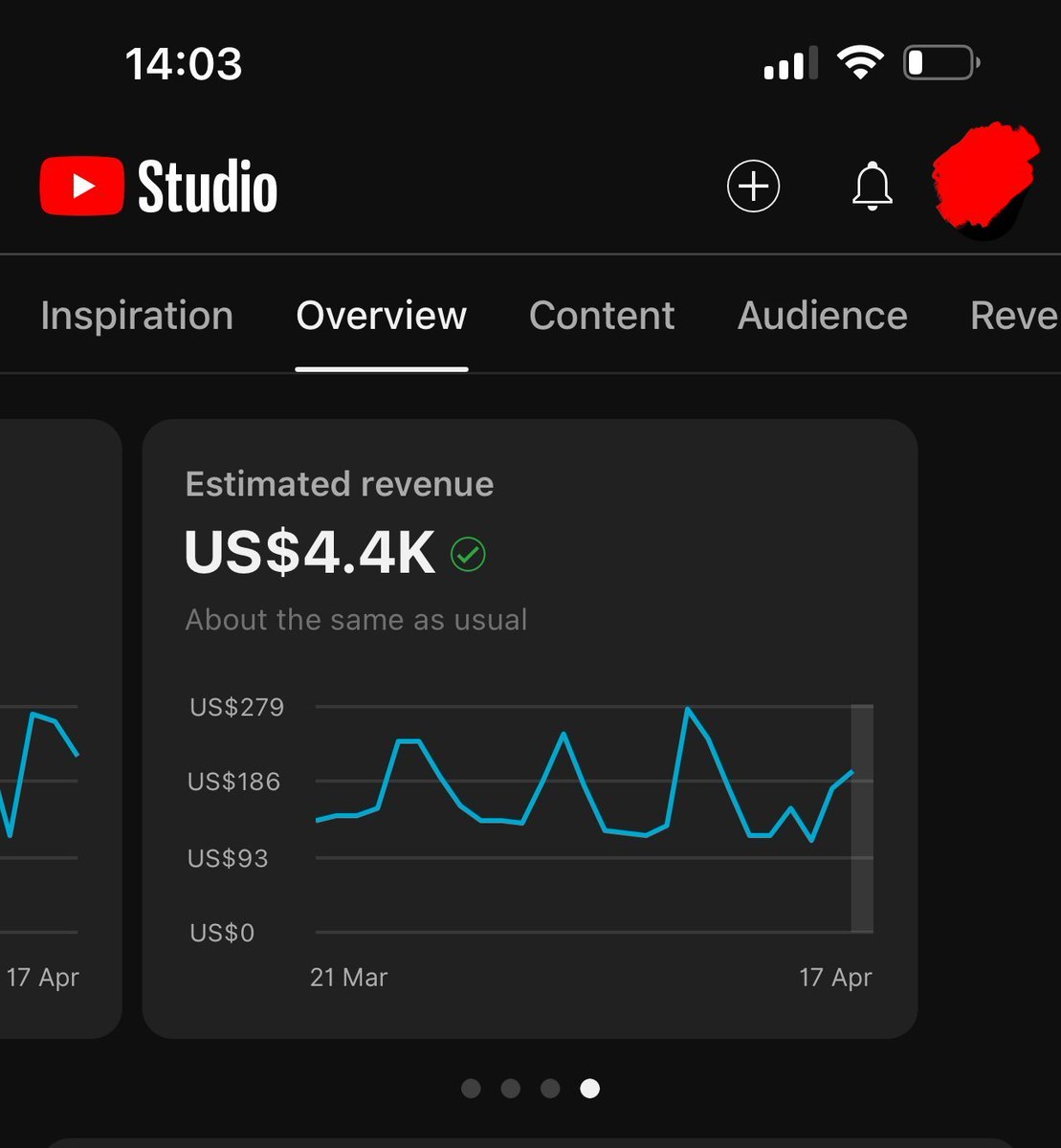Tap the third carousel page dot

tap(550, 1089)
